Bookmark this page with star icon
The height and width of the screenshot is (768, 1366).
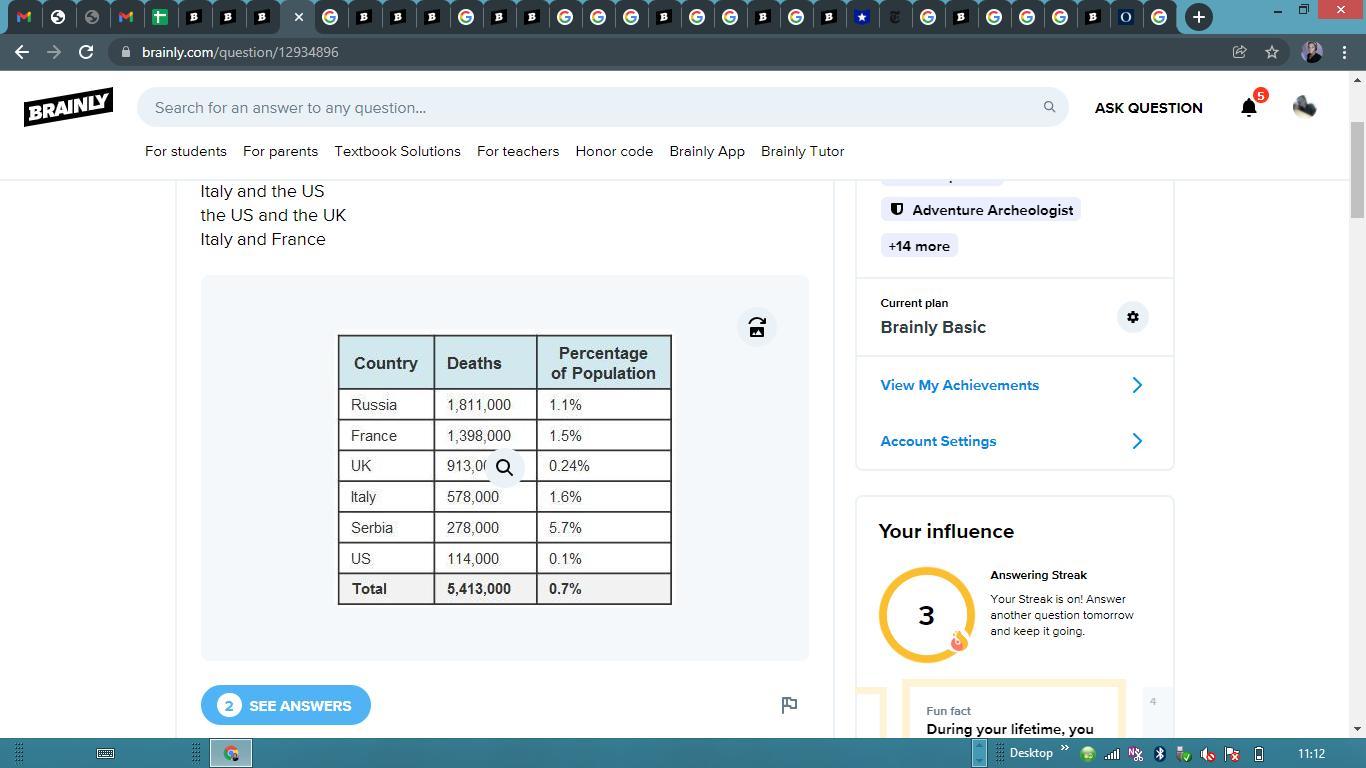(1272, 52)
